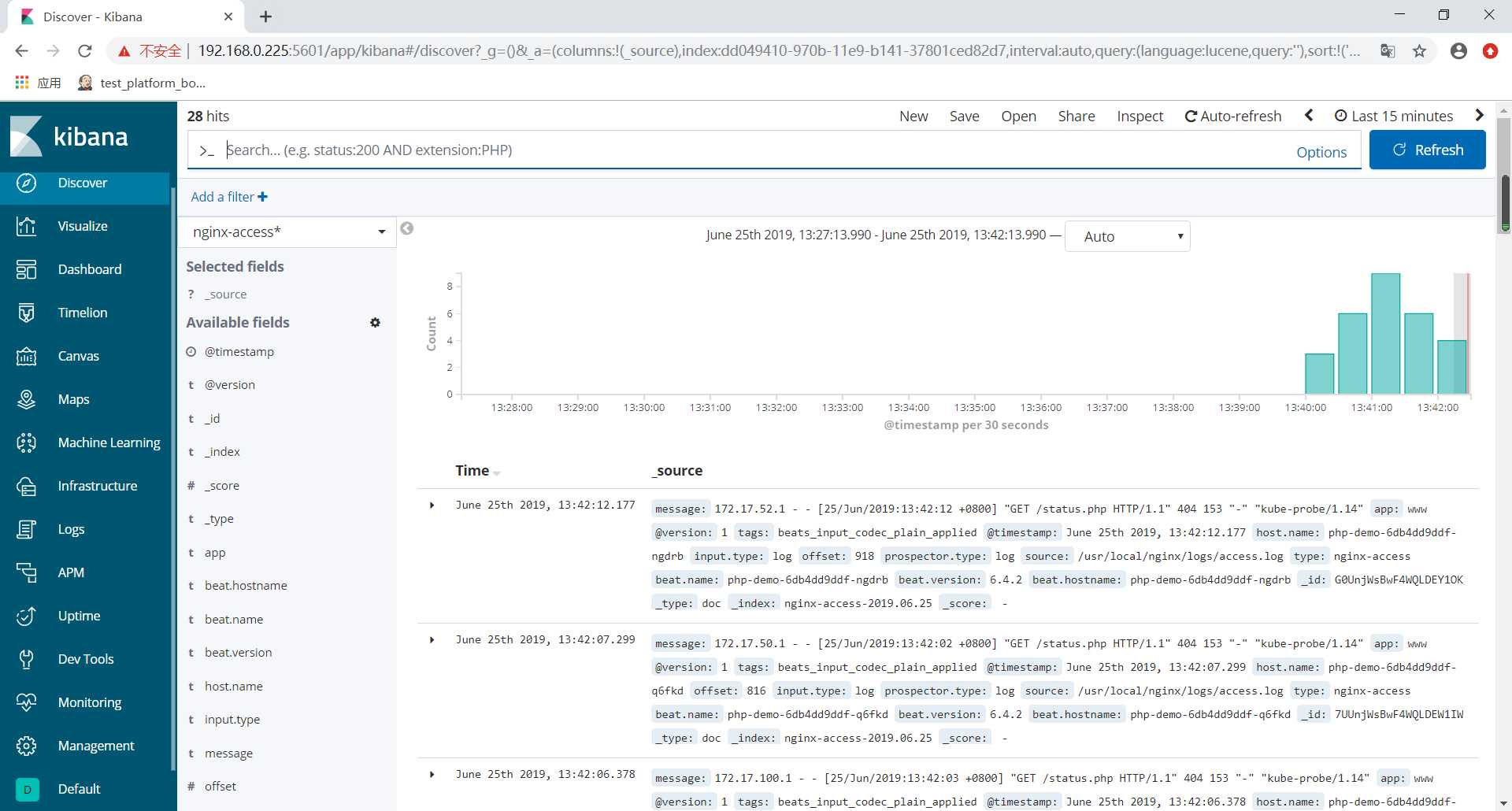The image size is (1512, 811).
Task: Select the _id field
Action: (x=212, y=418)
